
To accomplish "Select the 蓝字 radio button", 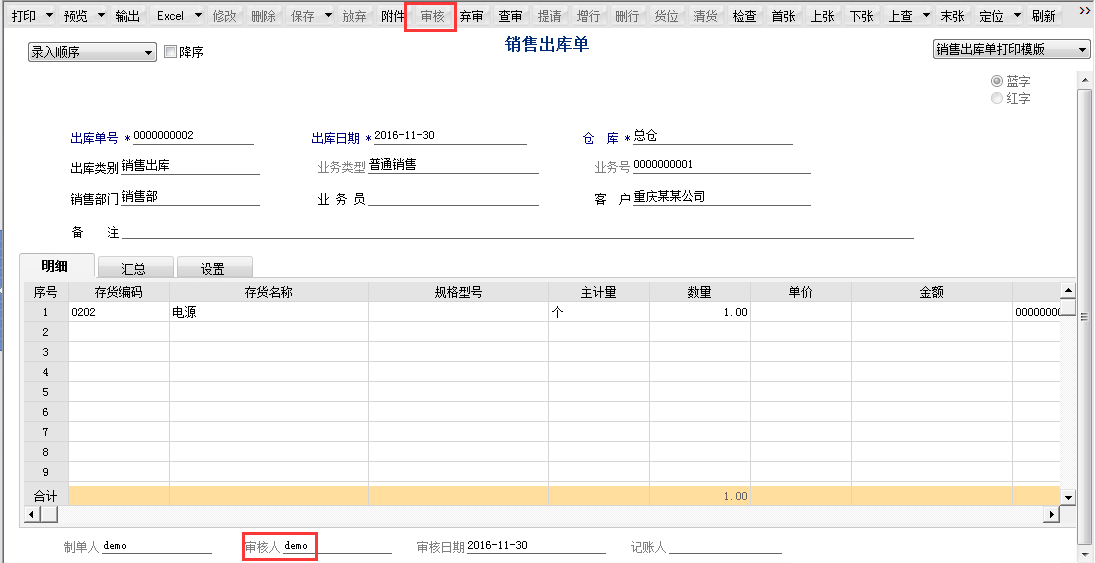I will point(996,81).
